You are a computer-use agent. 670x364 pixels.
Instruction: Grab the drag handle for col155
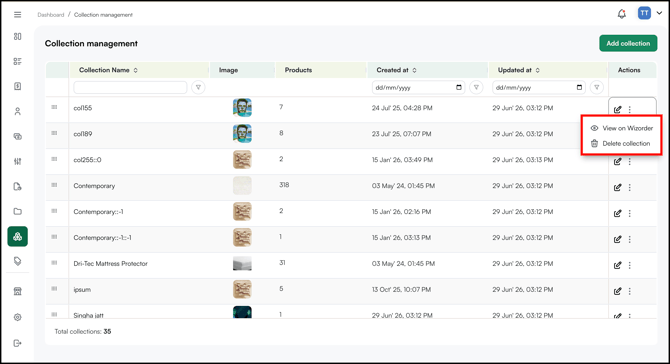point(54,107)
